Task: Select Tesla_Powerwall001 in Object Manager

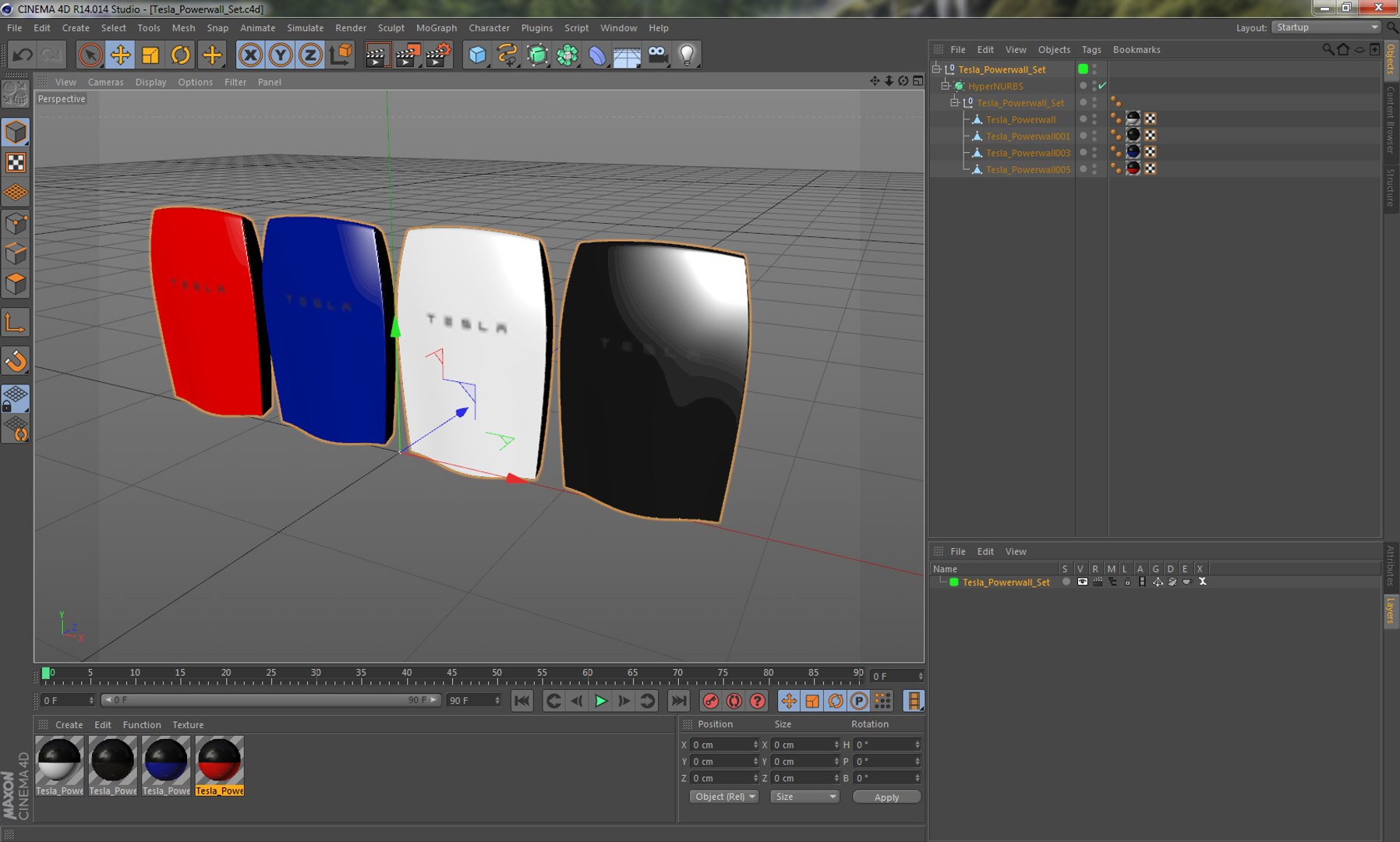Action: coord(1027,136)
